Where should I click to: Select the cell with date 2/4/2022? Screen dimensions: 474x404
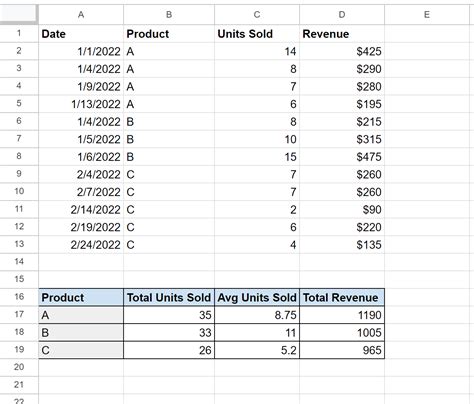click(x=81, y=175)
